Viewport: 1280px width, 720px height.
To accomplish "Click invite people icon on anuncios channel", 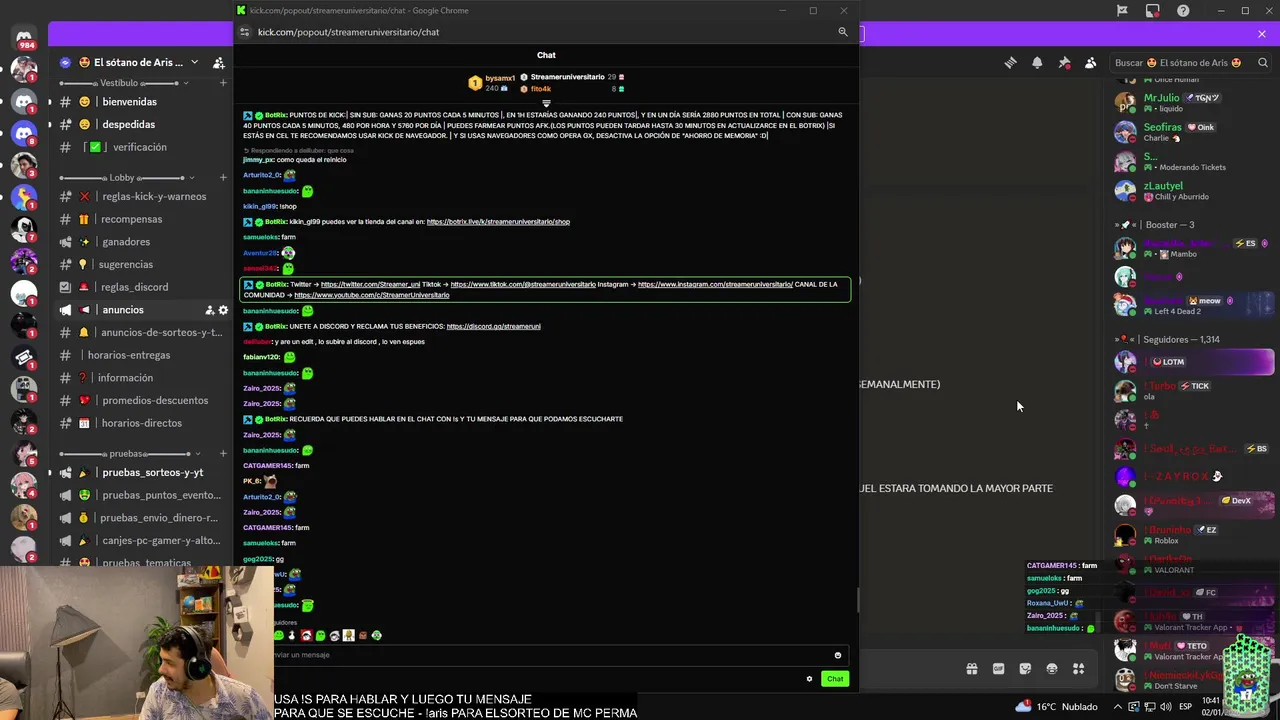I will pos(209,310).
